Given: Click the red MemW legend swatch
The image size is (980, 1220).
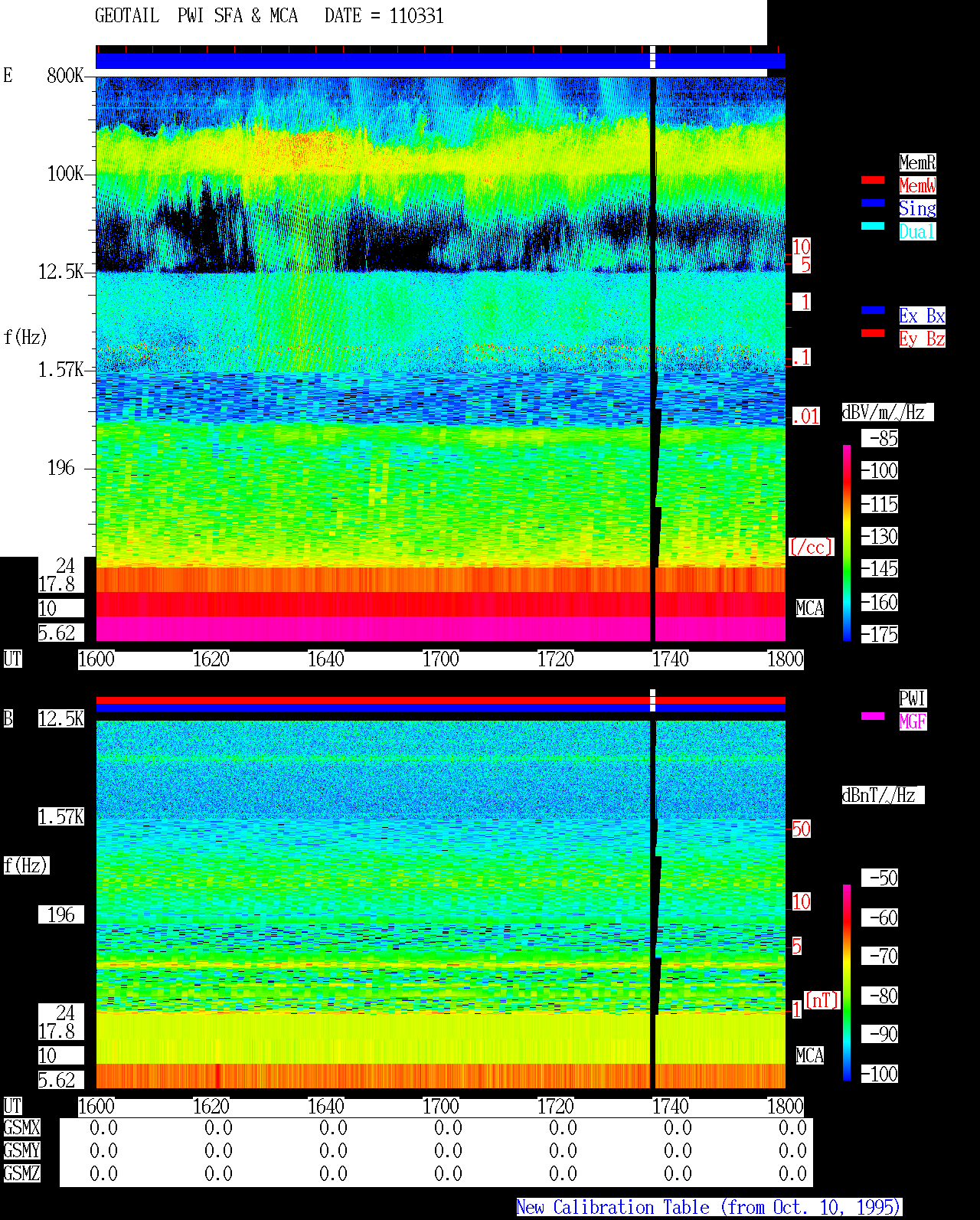Looking at the screenshot, I should click(873, 180).
